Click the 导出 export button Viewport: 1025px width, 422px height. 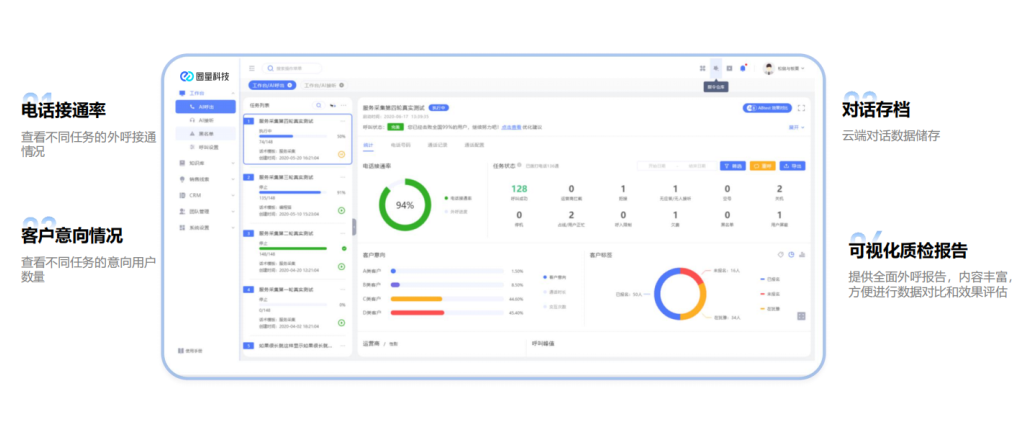tap(792, 165)
